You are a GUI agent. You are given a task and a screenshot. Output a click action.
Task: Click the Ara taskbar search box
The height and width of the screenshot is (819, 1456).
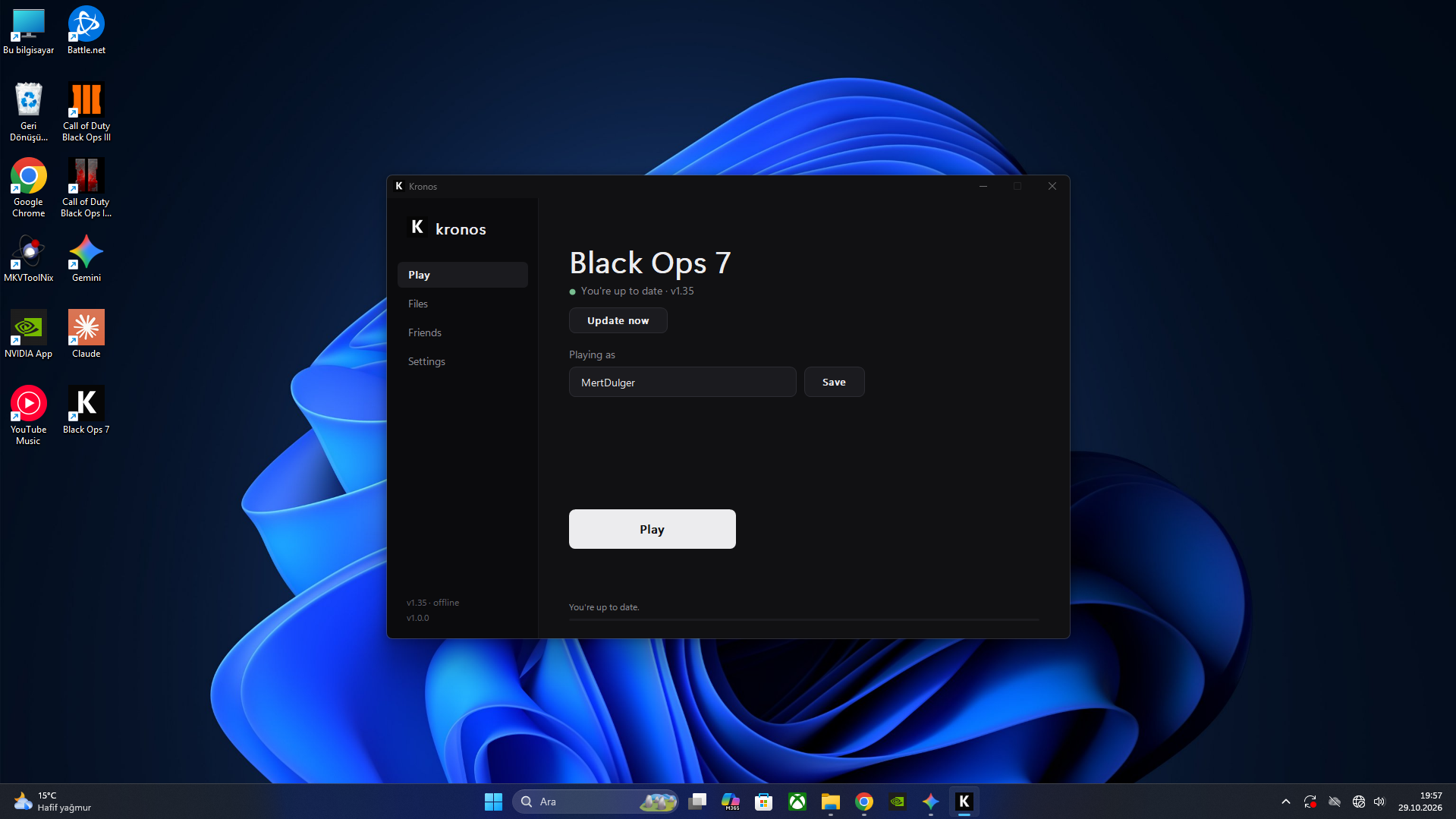tap(596, 802)
